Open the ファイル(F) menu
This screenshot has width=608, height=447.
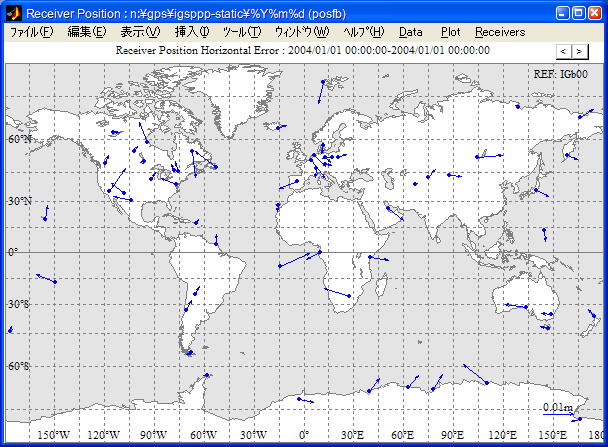(31, 32)
